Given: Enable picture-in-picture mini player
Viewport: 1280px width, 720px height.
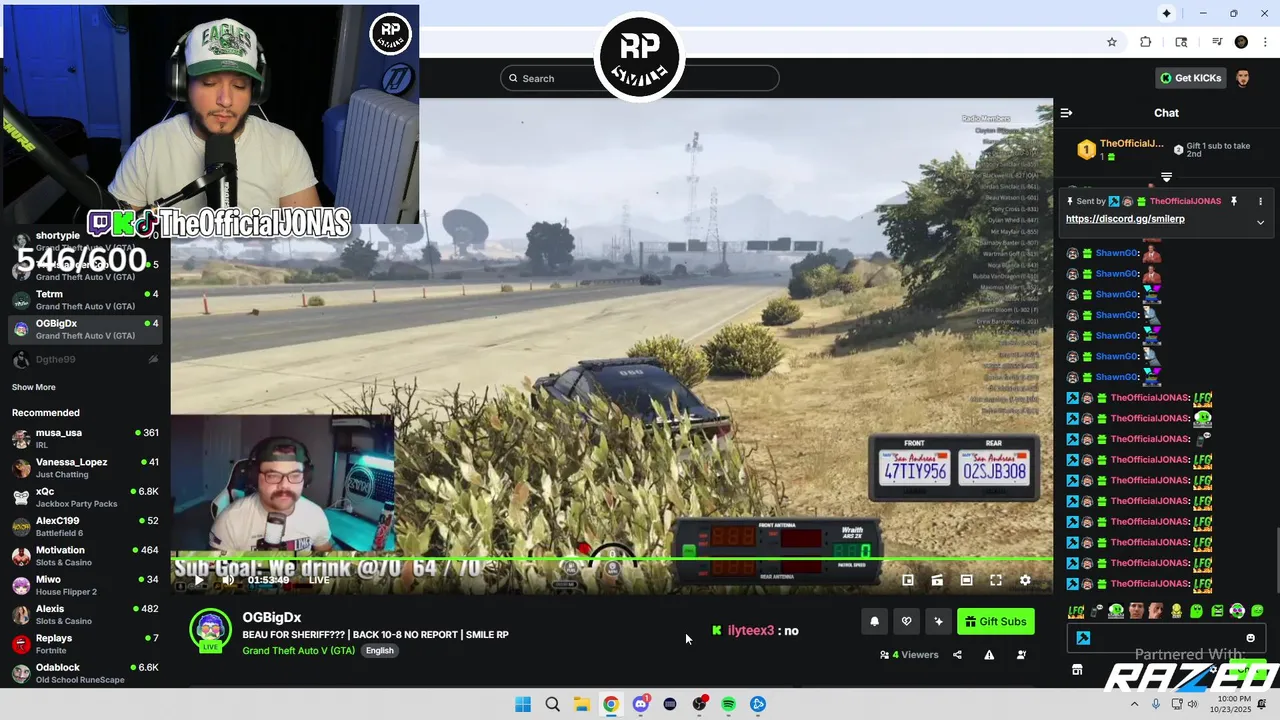Looking at the screenshot, I should (908, 580).
